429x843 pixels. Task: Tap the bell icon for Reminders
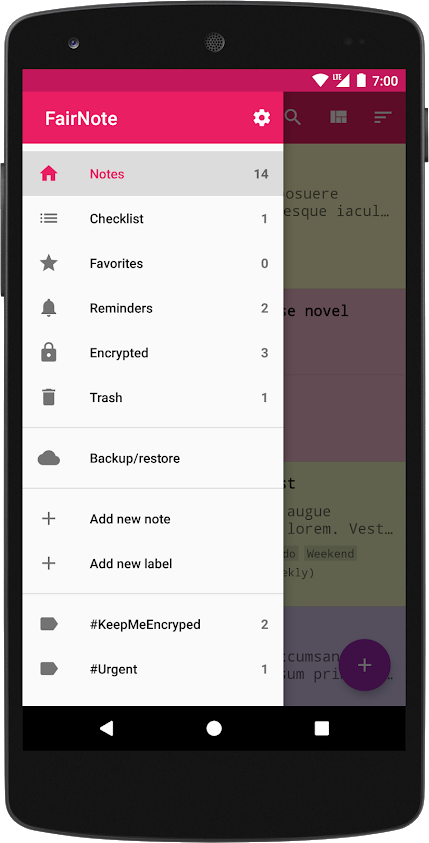tap(48, 308)
